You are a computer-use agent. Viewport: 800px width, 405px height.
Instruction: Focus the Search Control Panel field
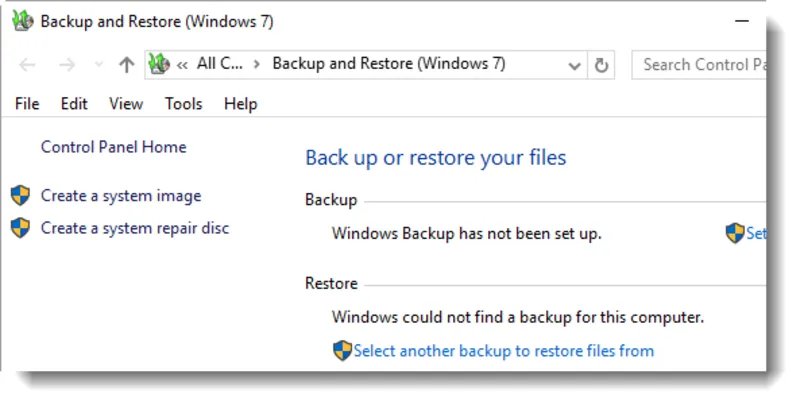click(699, 65)
